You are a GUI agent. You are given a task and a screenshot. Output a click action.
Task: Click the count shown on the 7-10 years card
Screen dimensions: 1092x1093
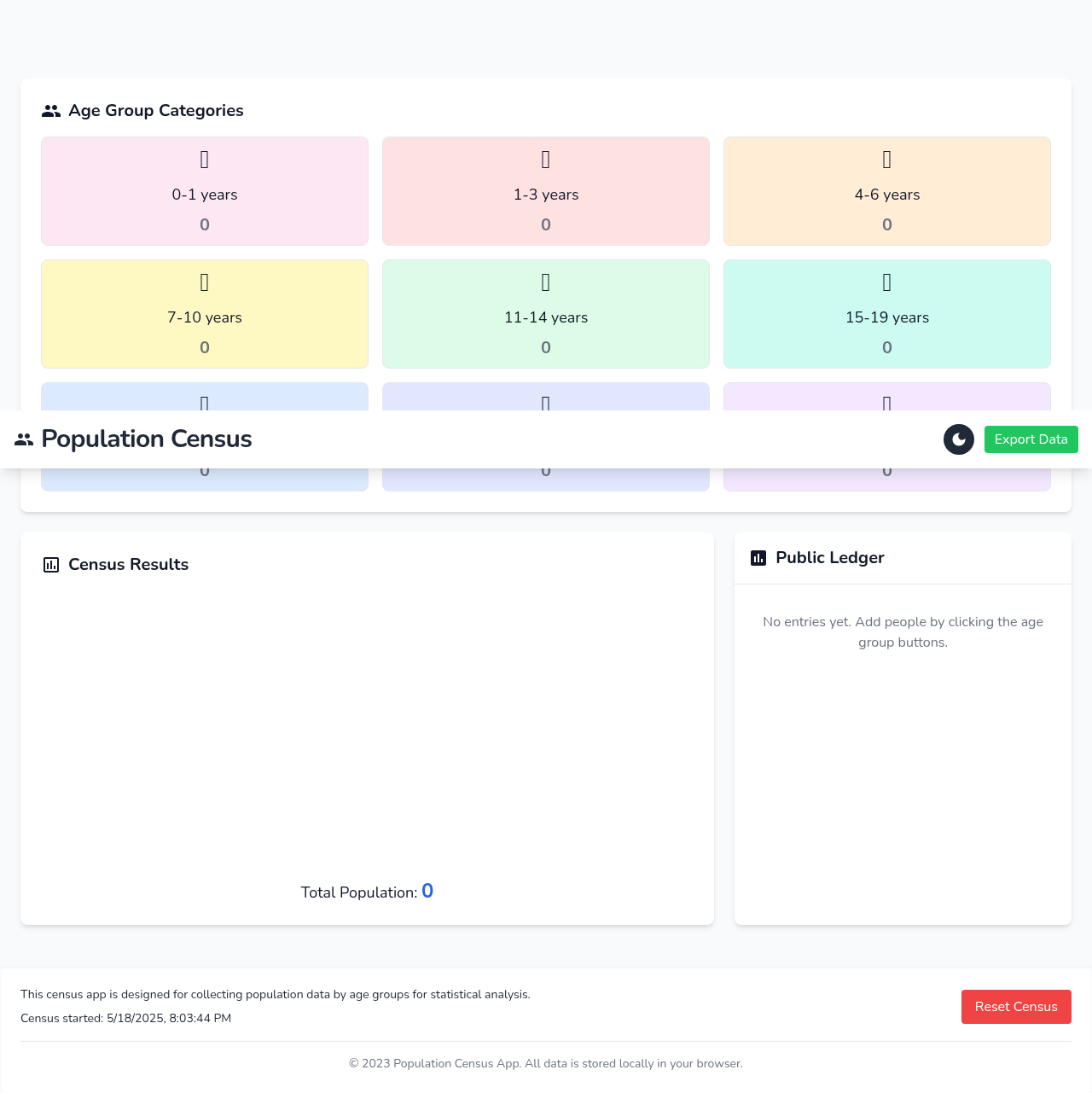click(204, 347)
